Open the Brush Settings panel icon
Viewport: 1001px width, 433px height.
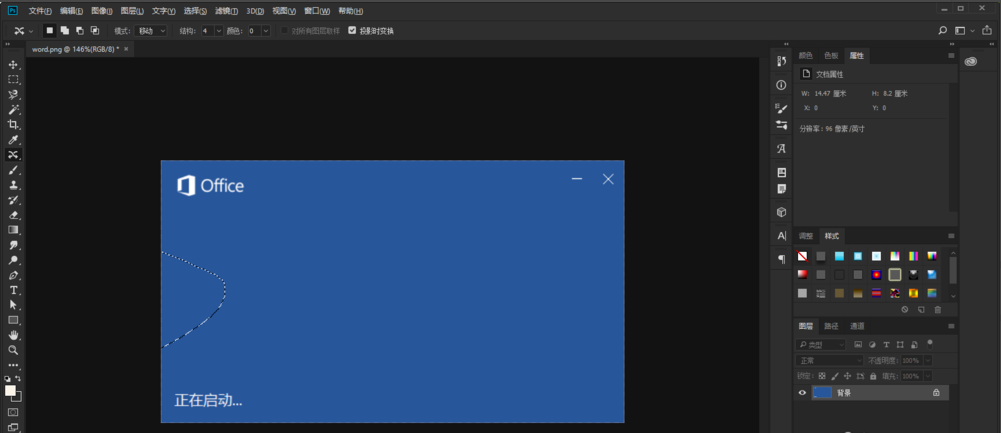point(781,109)
